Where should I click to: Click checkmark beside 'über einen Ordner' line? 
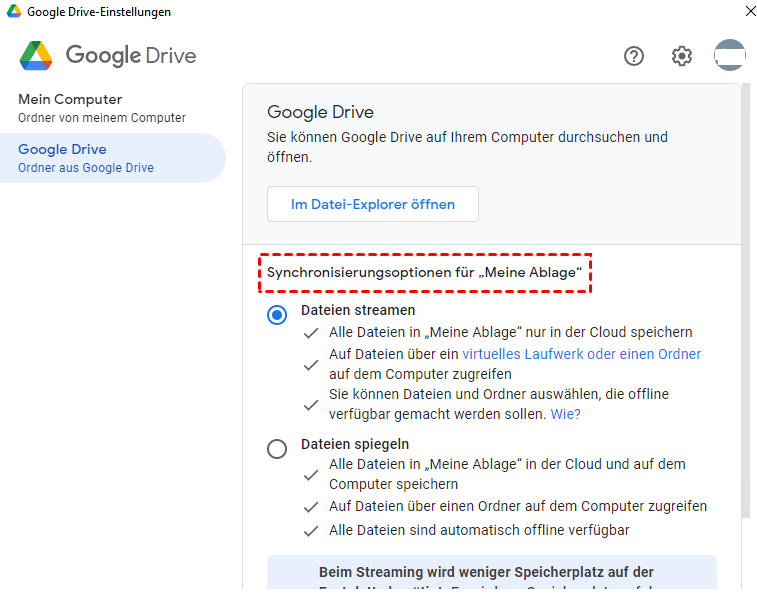pos(312,507)
